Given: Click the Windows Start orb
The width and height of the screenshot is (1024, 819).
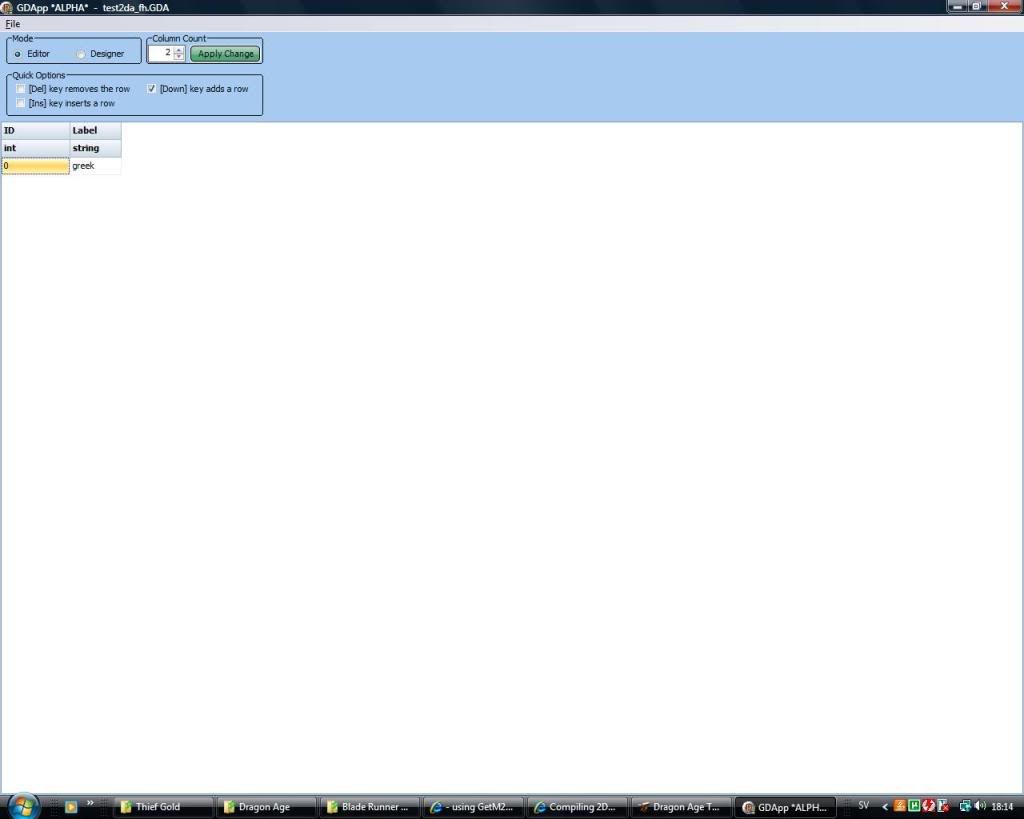Looking at the screenshot, I should pos(23,805).
